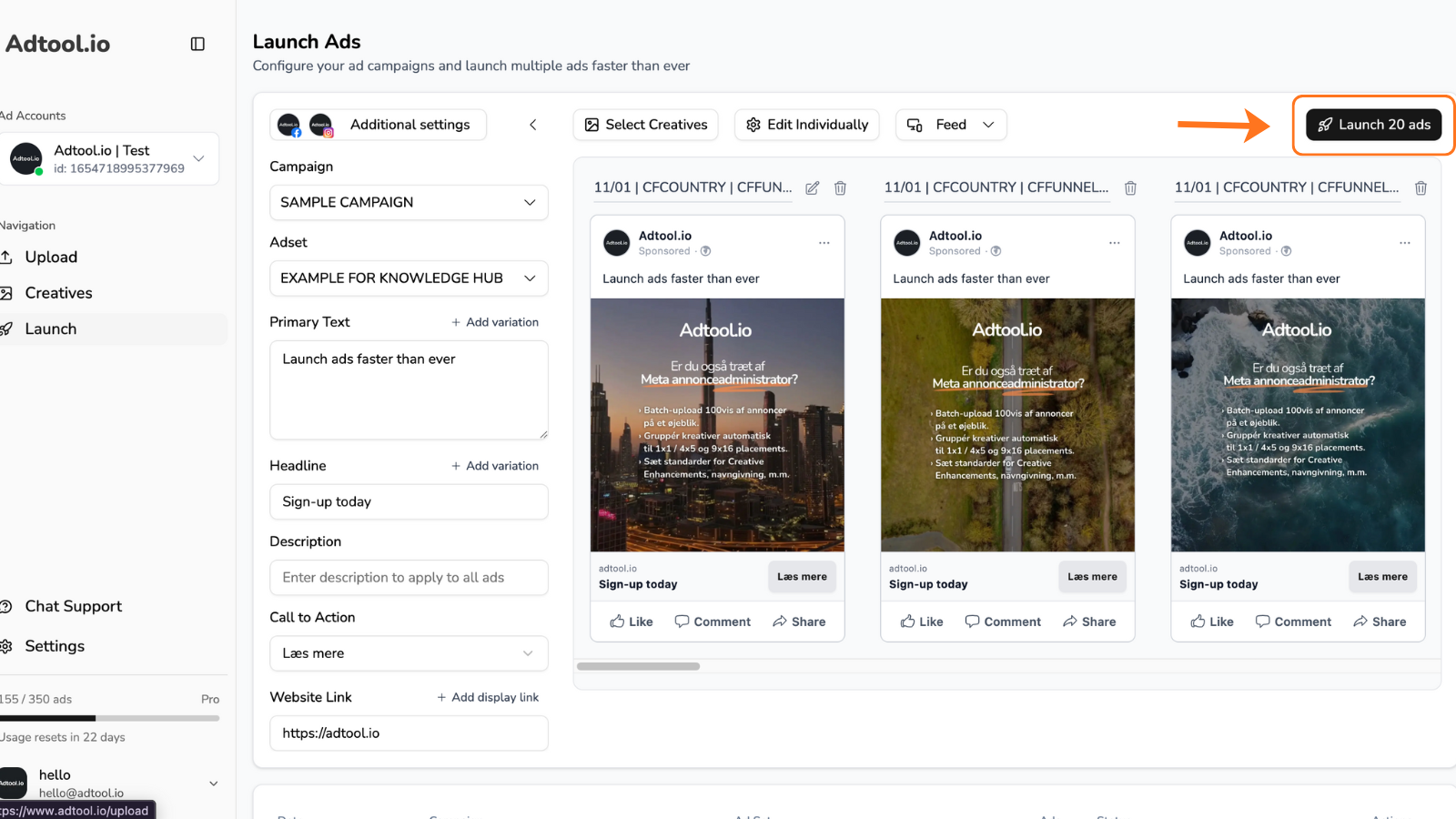Open the Call to Action Læs mere dropdown
Viewport: 1456px width, 819px height.
409,653
